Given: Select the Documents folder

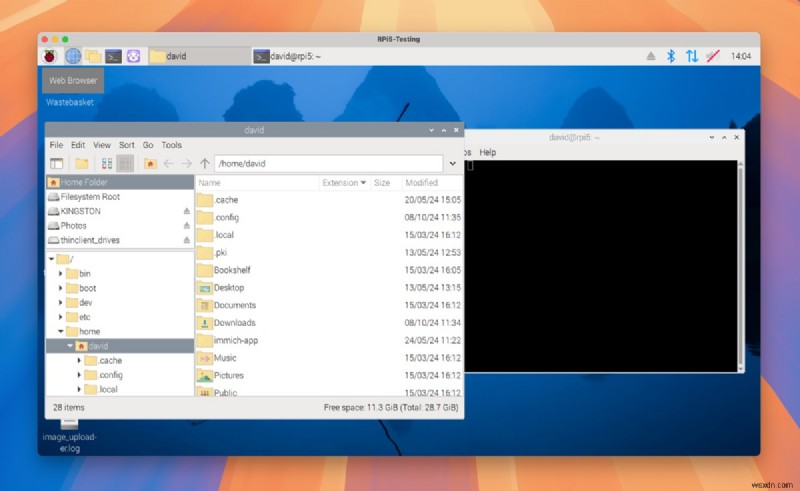Looking at the screenshot, I should tap(329, 305).
